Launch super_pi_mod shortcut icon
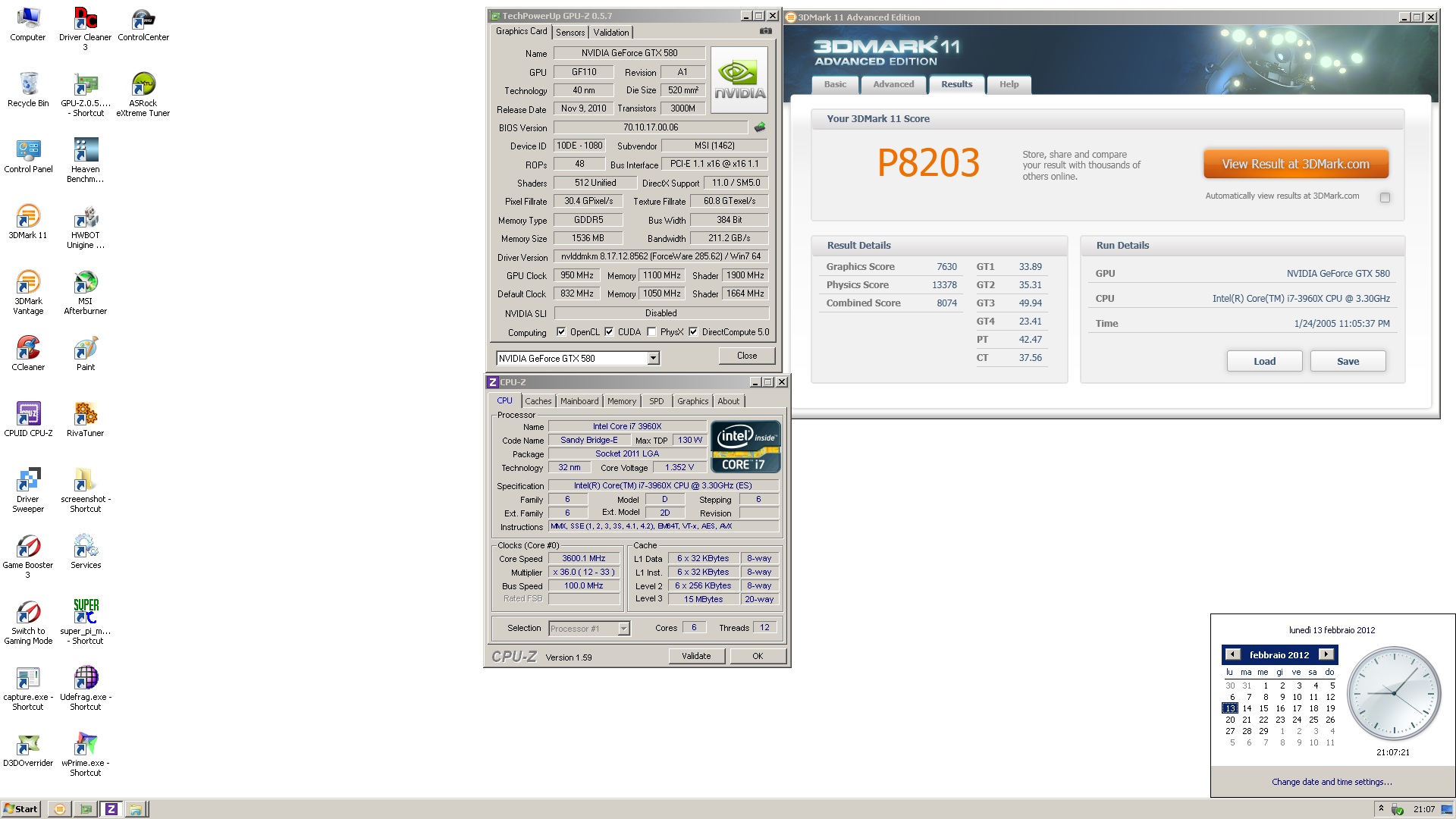This screenshot has height=819, width=1456. coord(85,623)
